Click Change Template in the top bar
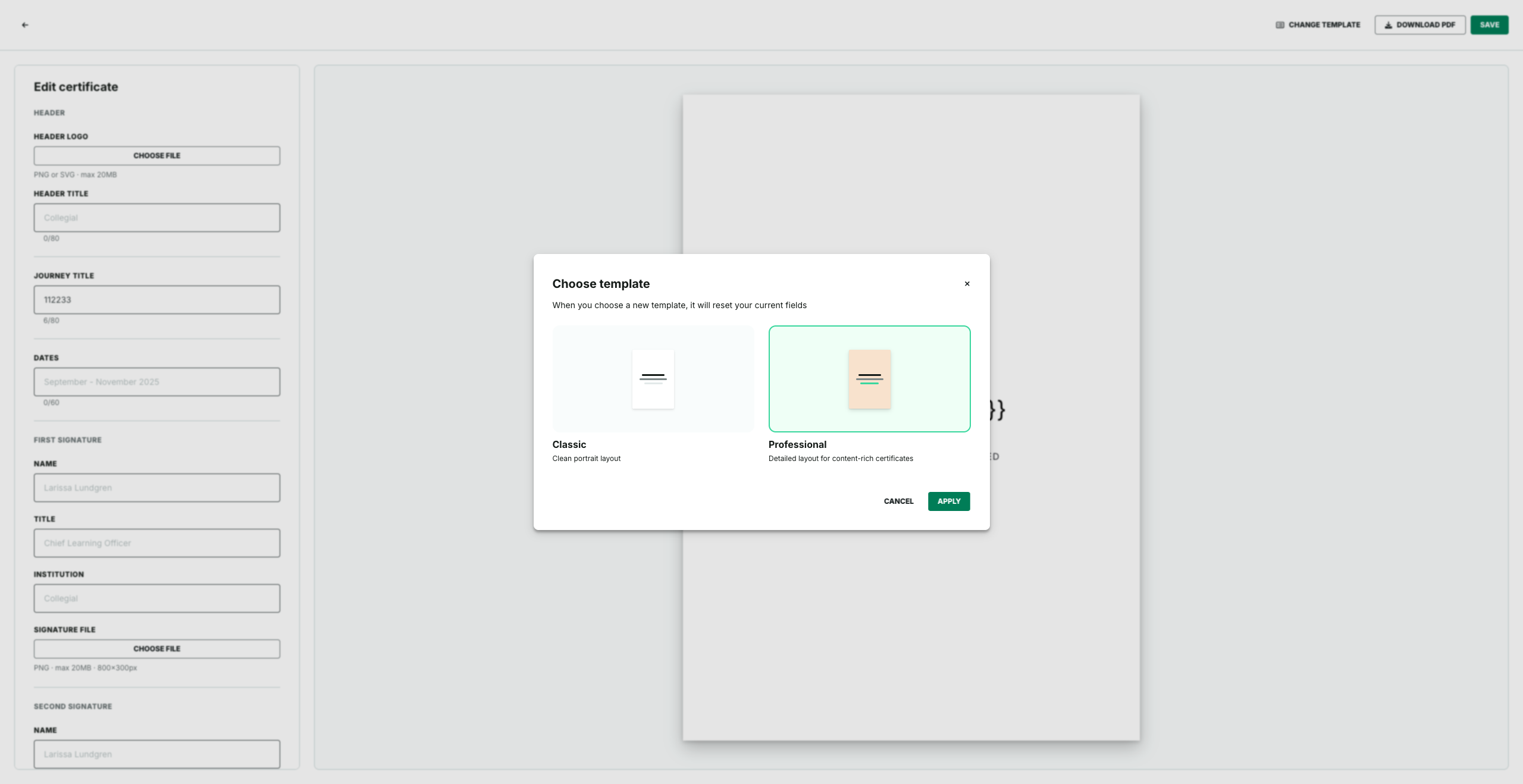 (1318, 25)
